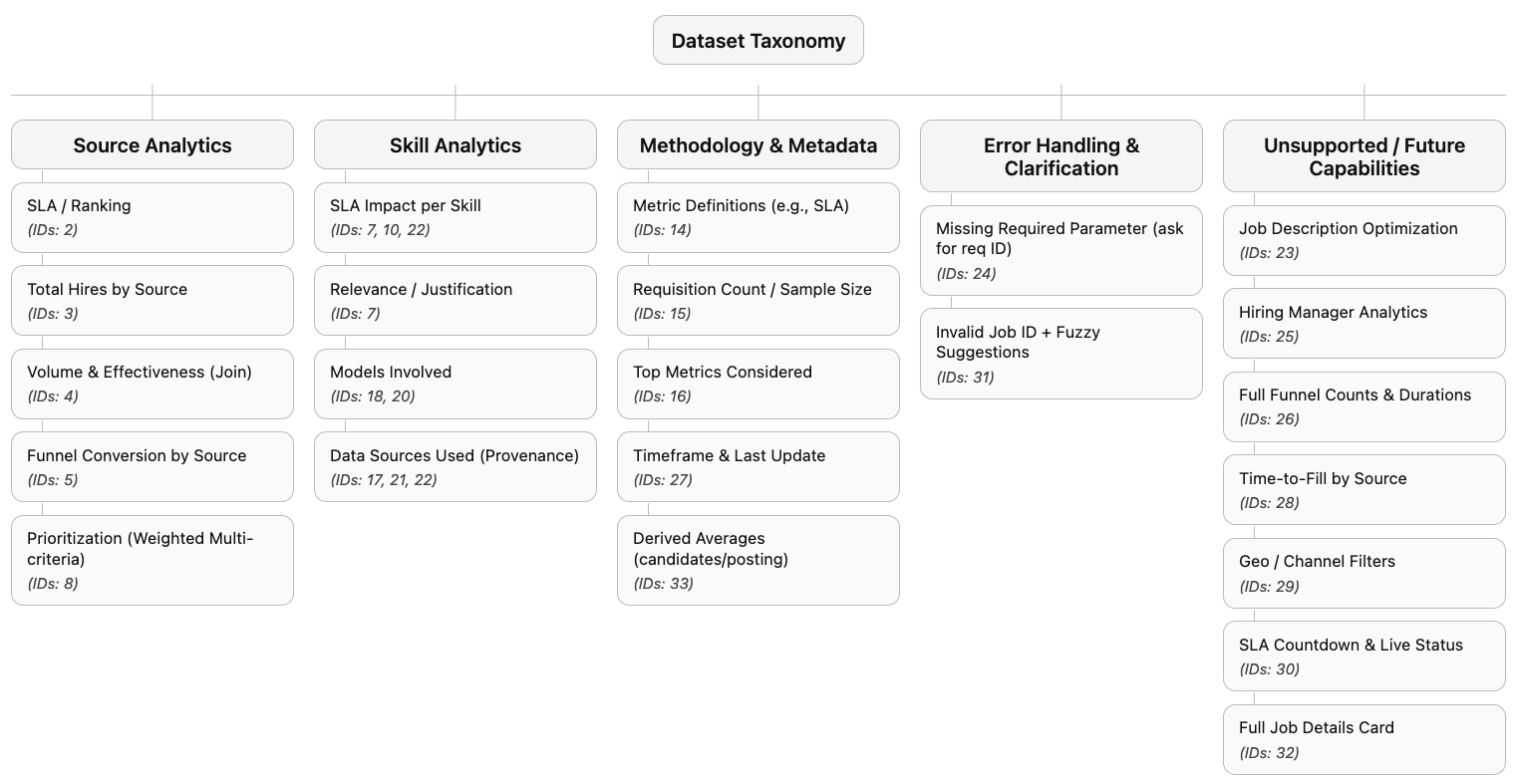Click Prioritization (Weighted Multi-criteria) node
The image size is (1517, 784).
point(152,560)
